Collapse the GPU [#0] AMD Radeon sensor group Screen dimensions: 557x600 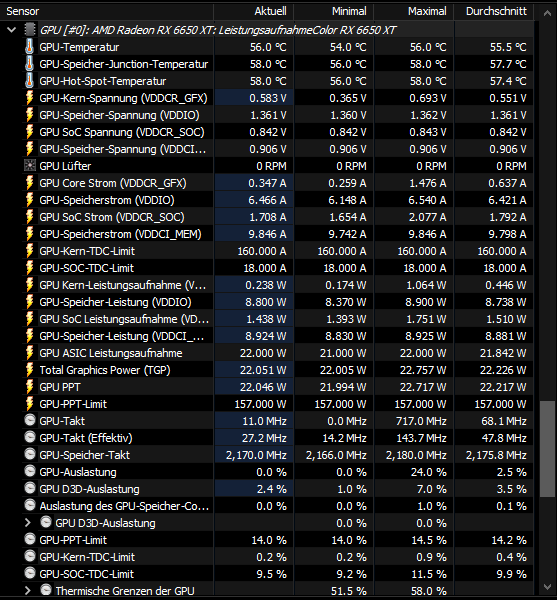(11, 29)
